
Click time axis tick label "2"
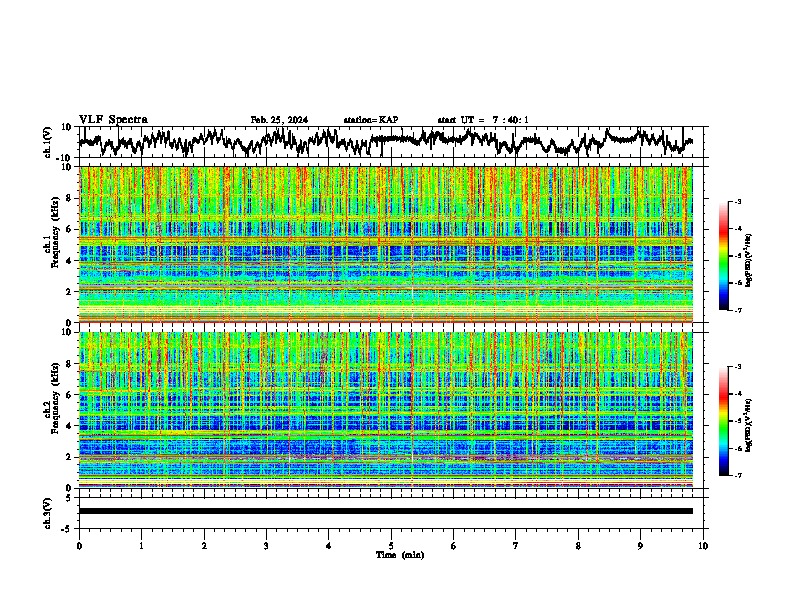pos(204,546)
